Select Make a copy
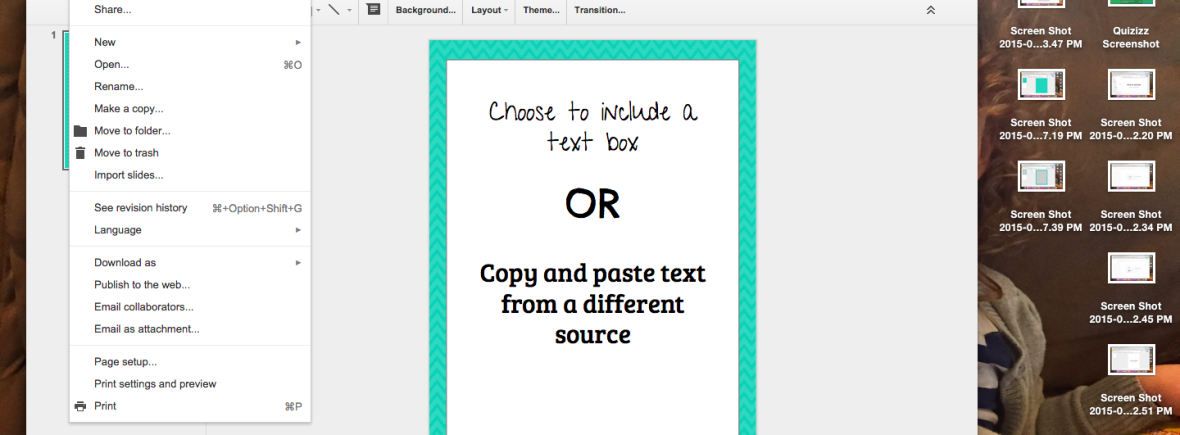This screenshot has height=435, width=1180. [x=190, y=108]
